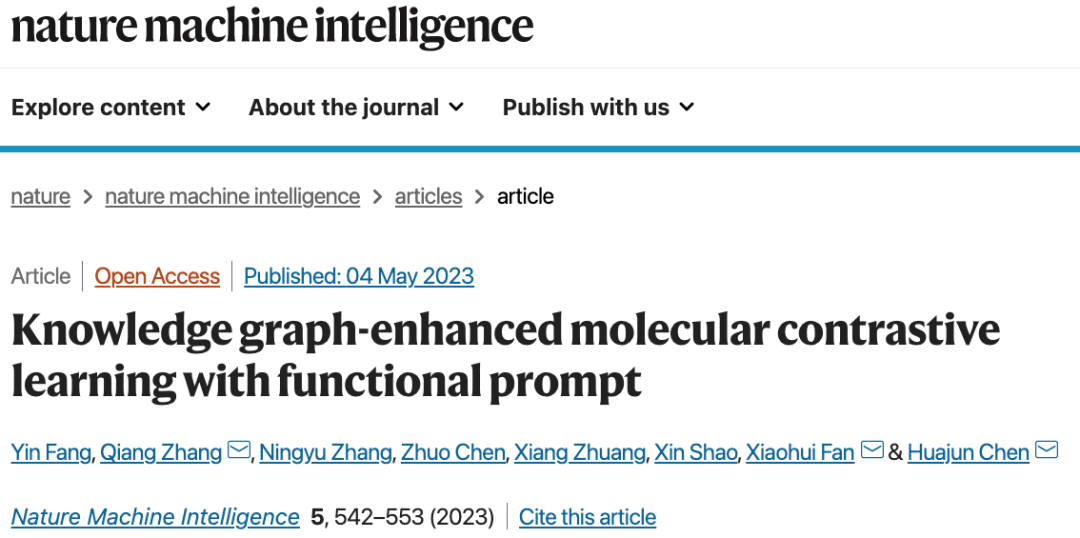Select the article title heading text

[x=505, y=355]
